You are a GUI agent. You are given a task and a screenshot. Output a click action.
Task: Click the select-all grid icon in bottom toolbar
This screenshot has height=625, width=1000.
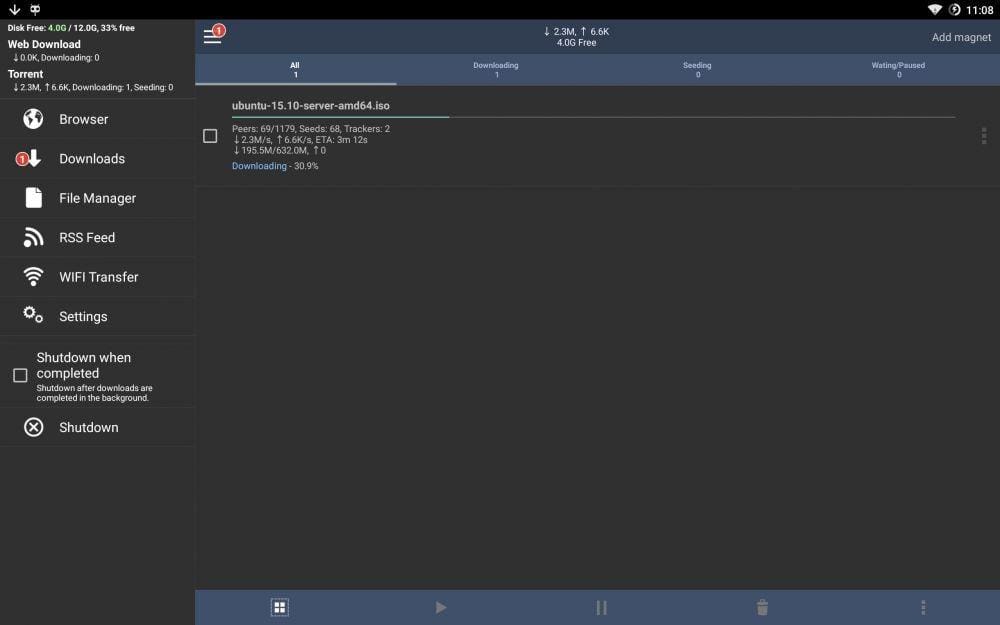280,607
